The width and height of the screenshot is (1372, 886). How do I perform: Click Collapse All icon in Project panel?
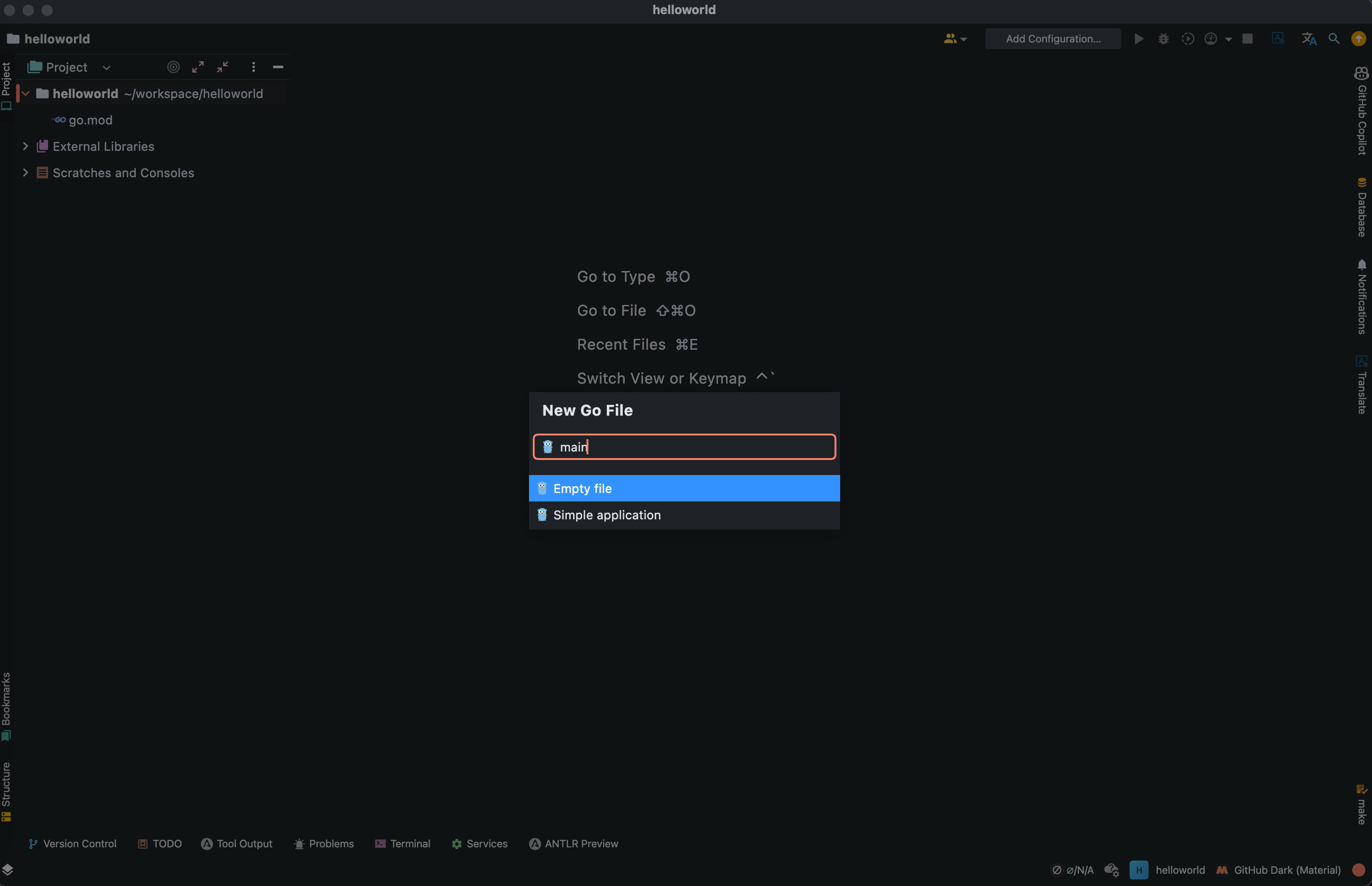point(223,67)
